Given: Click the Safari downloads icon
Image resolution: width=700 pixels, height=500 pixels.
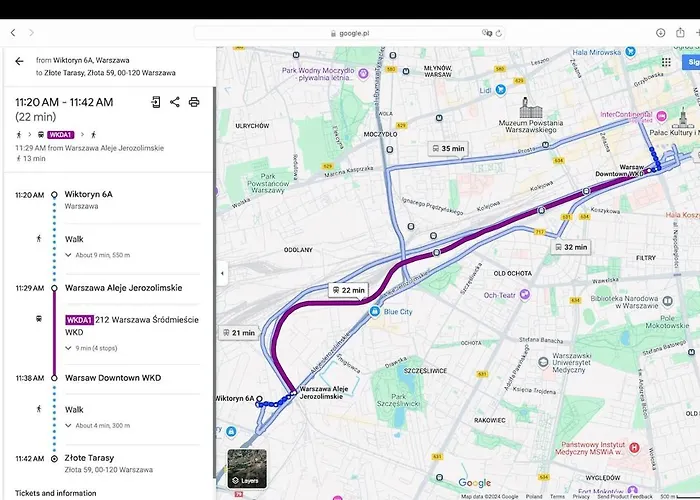Looking at the screenshot, I should coord(661,33).
